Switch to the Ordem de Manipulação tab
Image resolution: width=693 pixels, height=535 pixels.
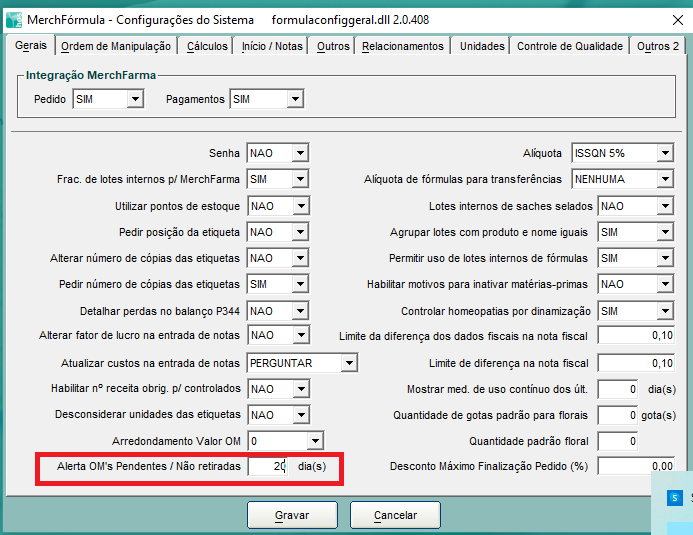pyautogui.click(x=117, y=46)
